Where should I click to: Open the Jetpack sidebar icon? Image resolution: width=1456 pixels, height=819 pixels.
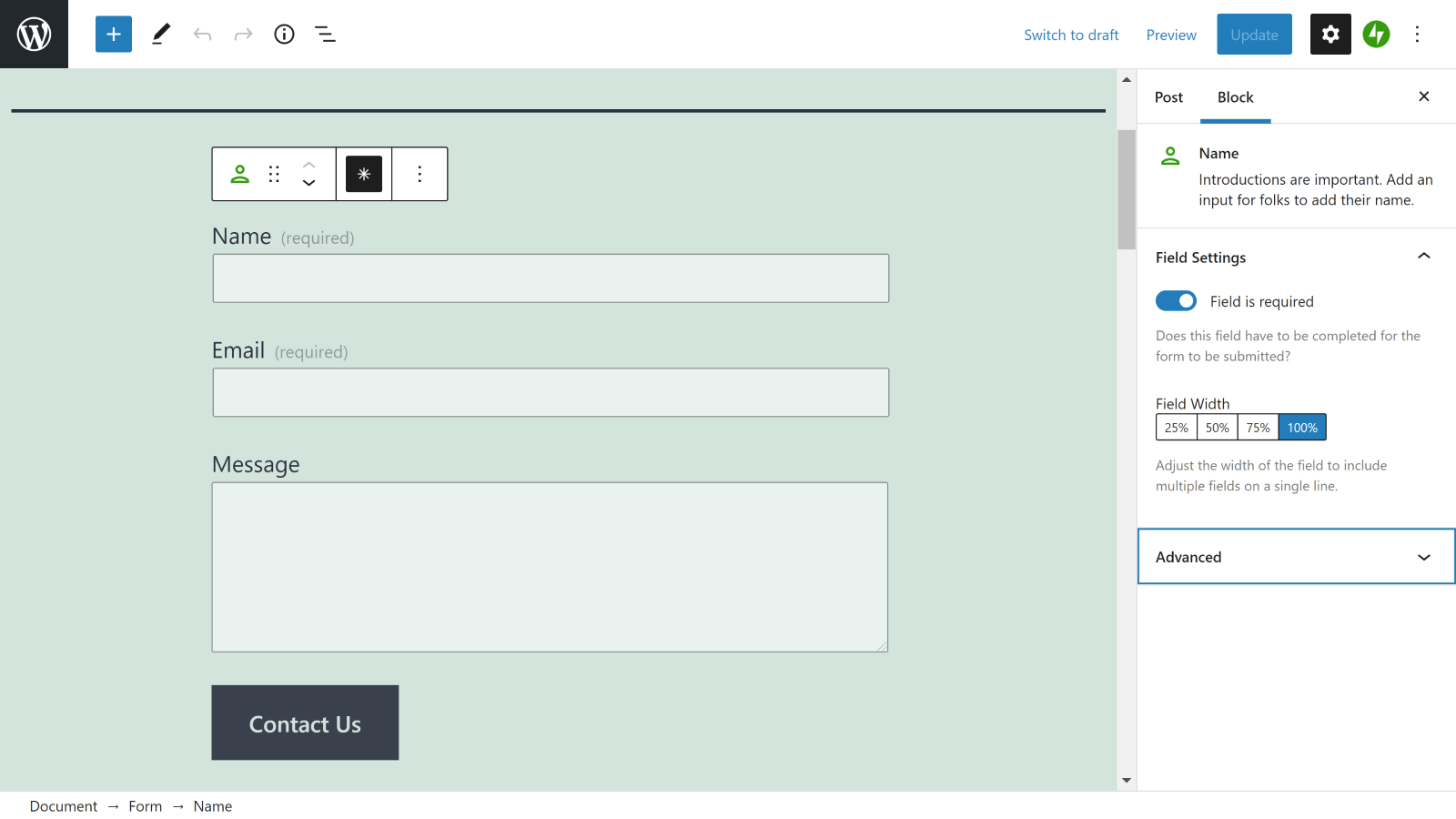[x=1376, y=35]
